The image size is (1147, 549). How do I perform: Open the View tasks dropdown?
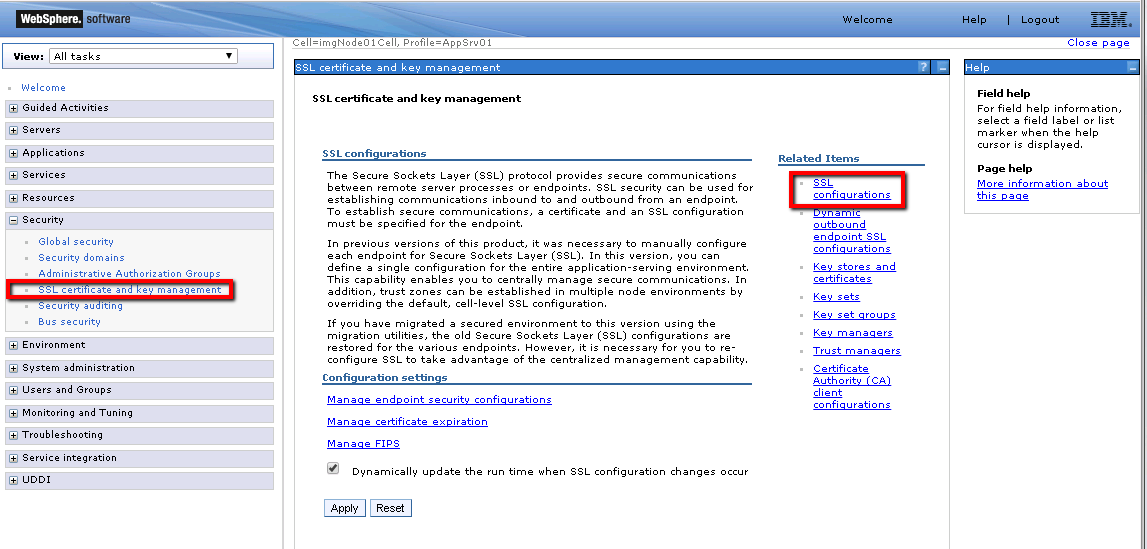click(x=144, y=56)
